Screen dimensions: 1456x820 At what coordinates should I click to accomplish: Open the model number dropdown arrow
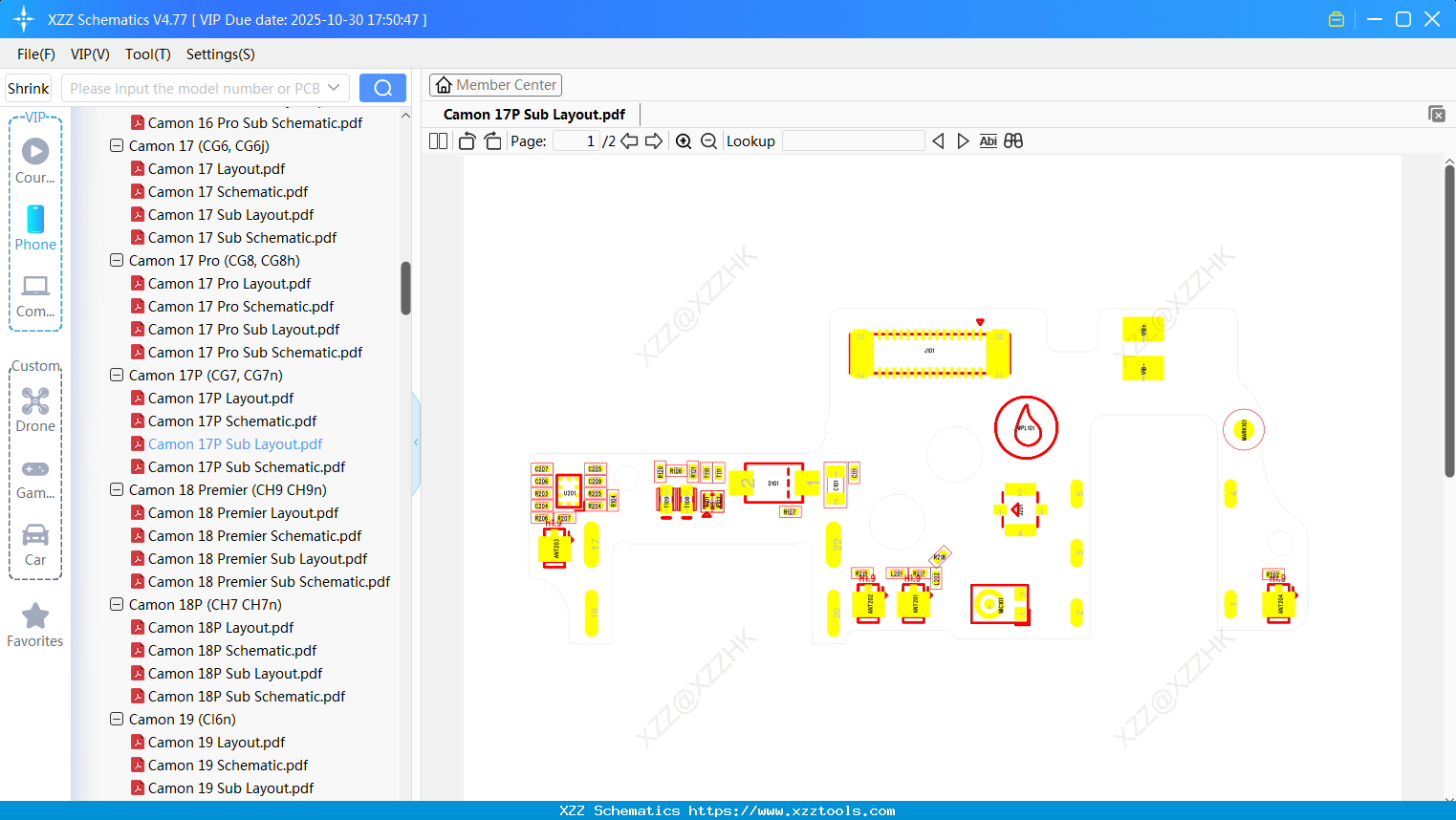pos(334,88)
